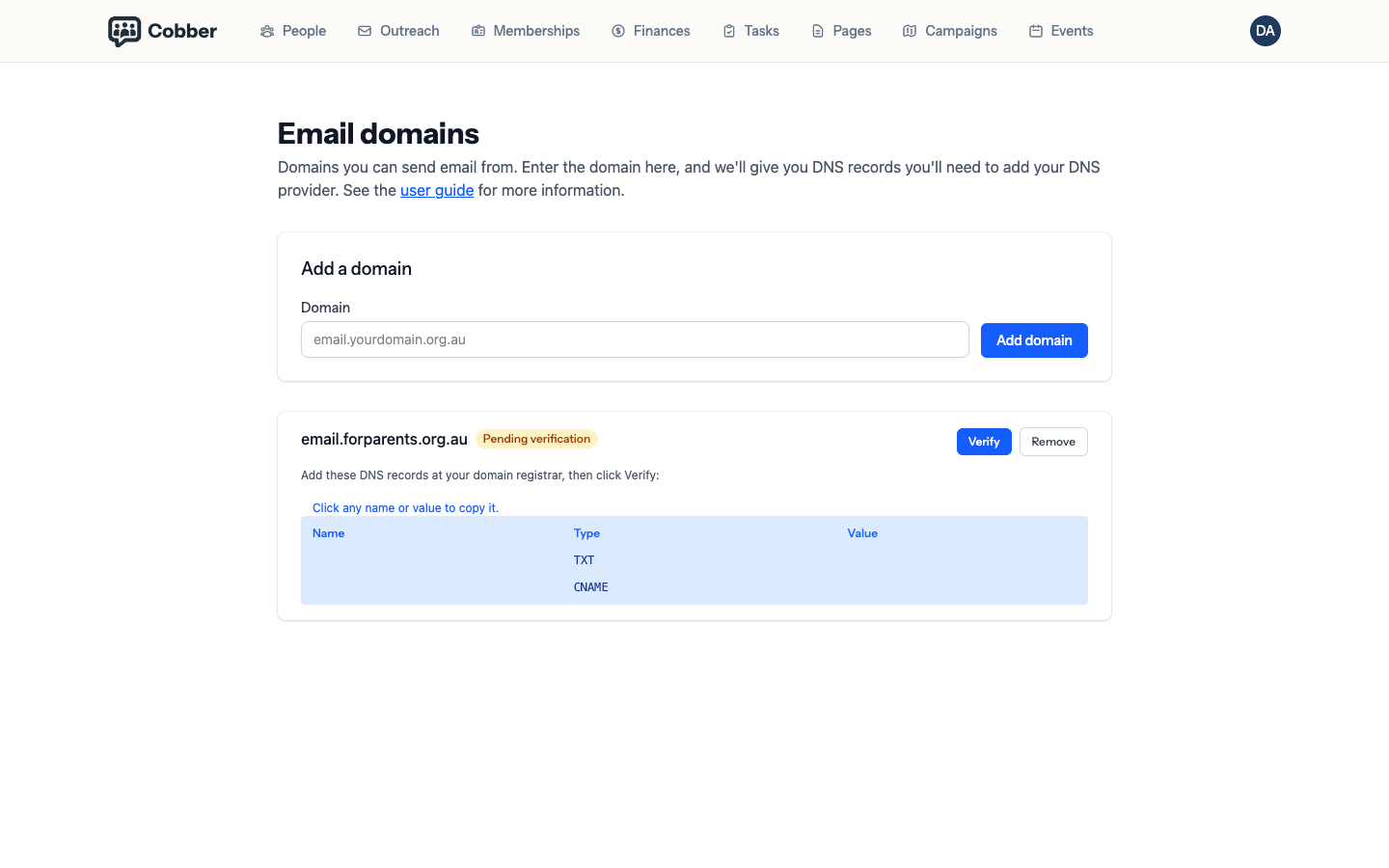The height and width of the screenshot is (868, 1389).
Task: Click the Add domain button
Action: pyautogui.click(x=1034, y=340)
